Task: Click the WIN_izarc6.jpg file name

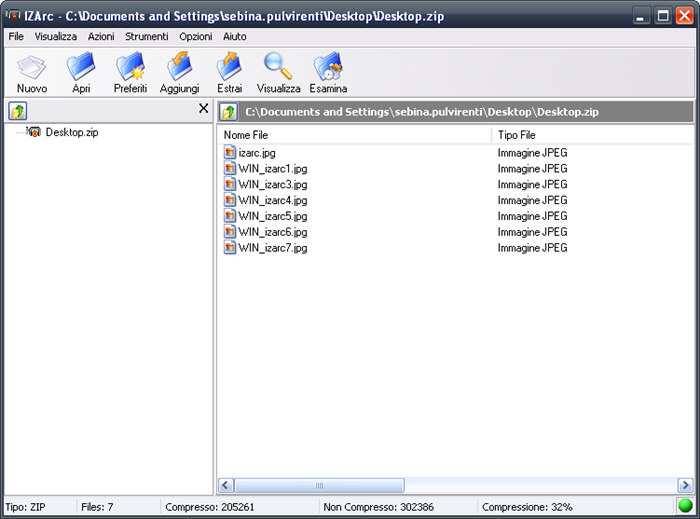Action: point(273,232)
